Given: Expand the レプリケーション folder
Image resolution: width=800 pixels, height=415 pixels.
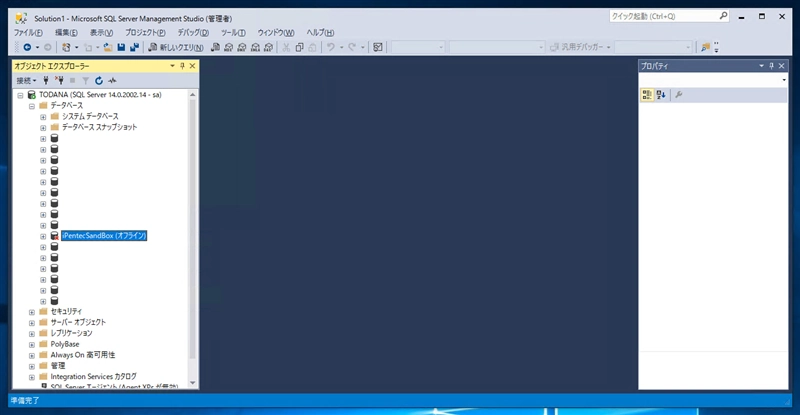Looking at the screenshot, I should [x=32, y=334].
